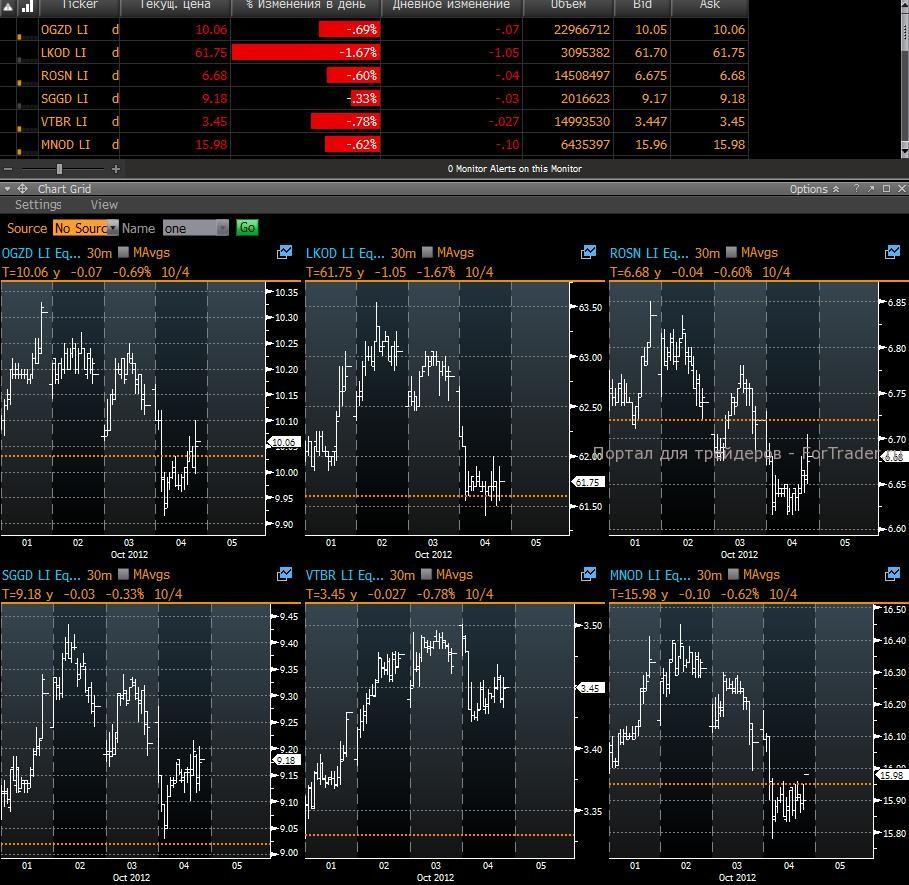The height and width of the screenshot is (885, 909).
Task: Open the Settings menu
Action: pyautogui.click(x=38, y=205)
